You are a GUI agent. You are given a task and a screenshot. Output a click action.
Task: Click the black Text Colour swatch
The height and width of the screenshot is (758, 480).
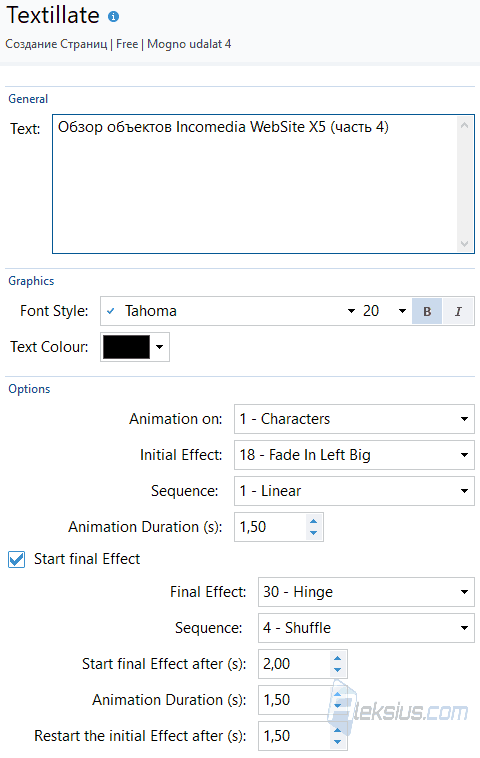pyautogui.click(x=126, y=347)
